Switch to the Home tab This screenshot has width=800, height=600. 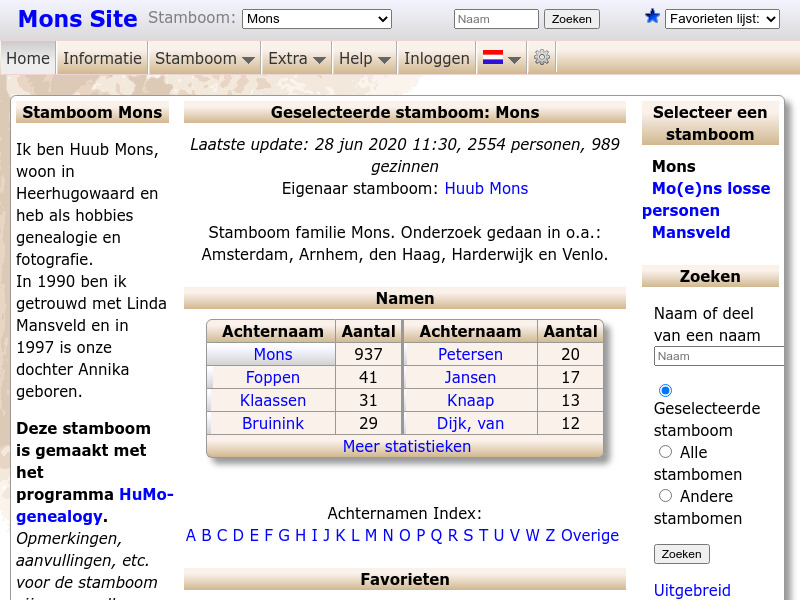point(27,58)
